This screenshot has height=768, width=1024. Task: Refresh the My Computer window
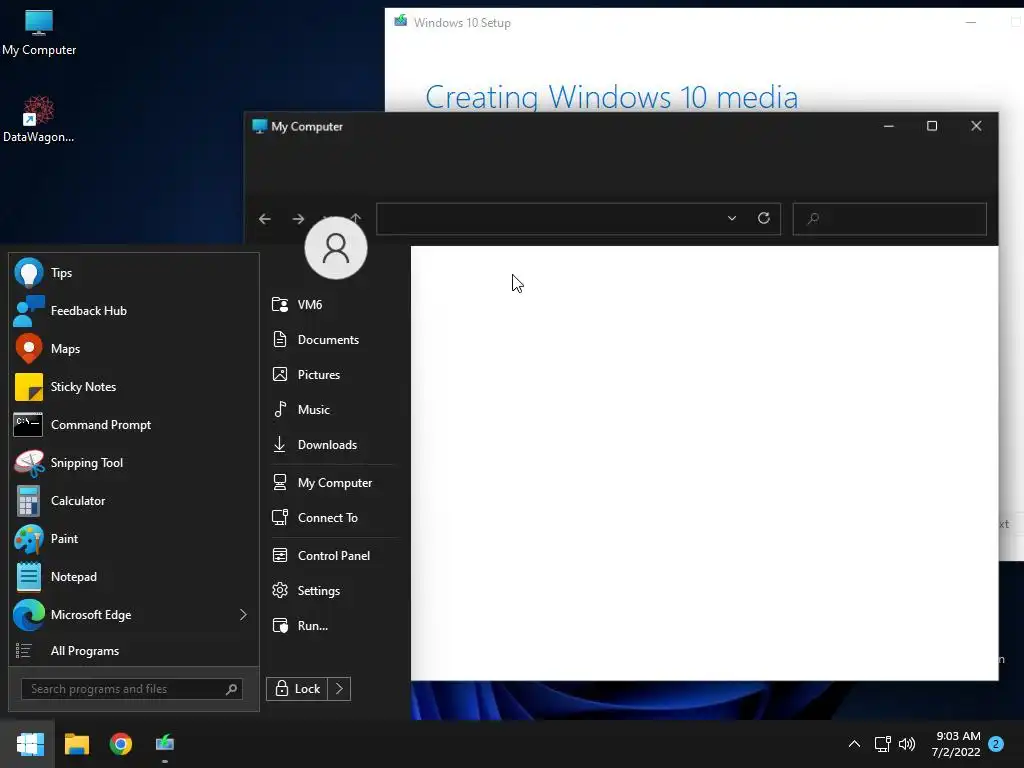(763, 218)
